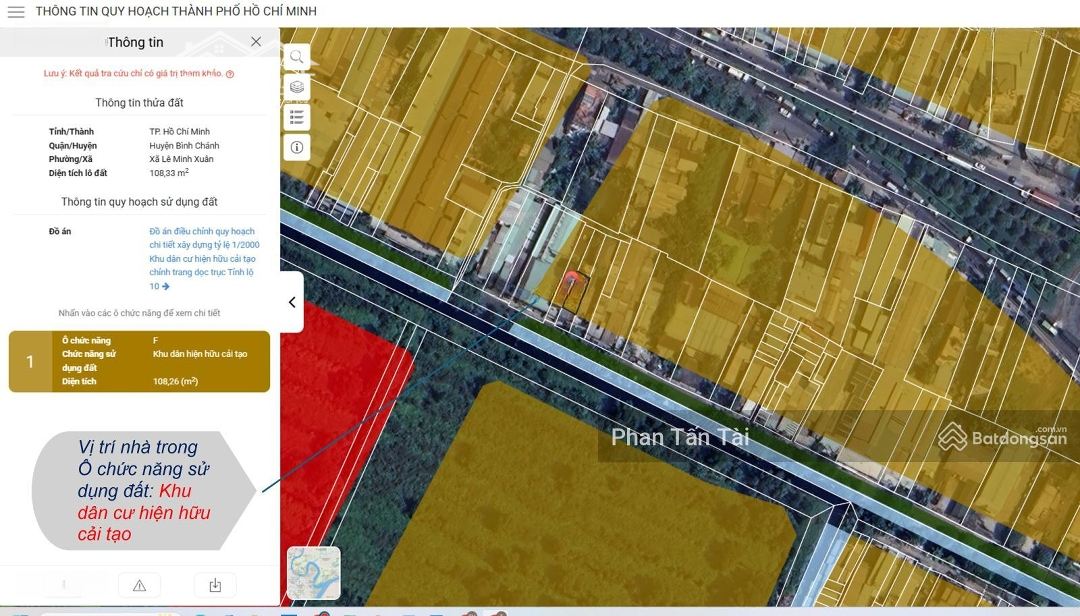
Task: Click the large yellow zone below the road
Action: (x=600, y=500)
